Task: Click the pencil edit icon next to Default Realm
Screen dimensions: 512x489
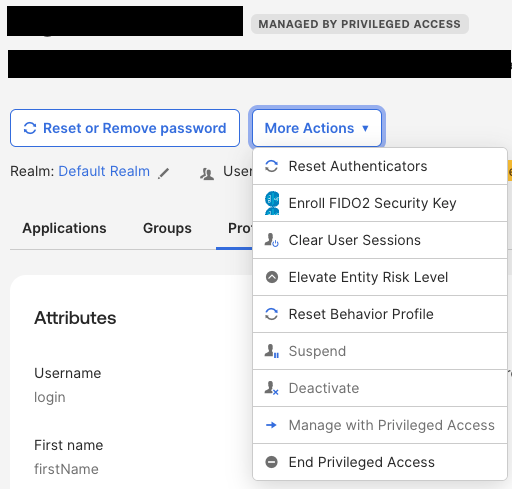Action: point(163,173)
